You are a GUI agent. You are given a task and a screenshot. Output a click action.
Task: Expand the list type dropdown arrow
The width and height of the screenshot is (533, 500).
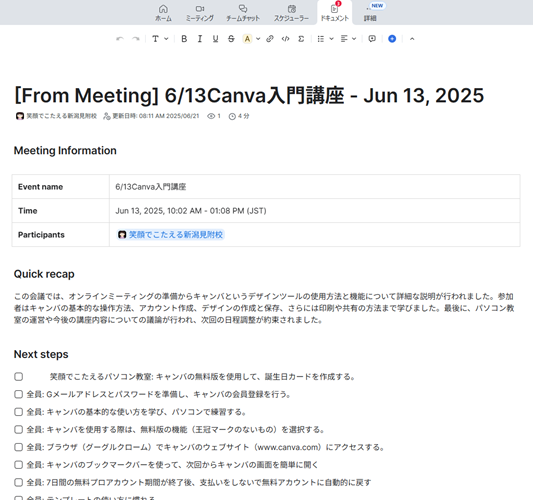click(x=331, y=39)
